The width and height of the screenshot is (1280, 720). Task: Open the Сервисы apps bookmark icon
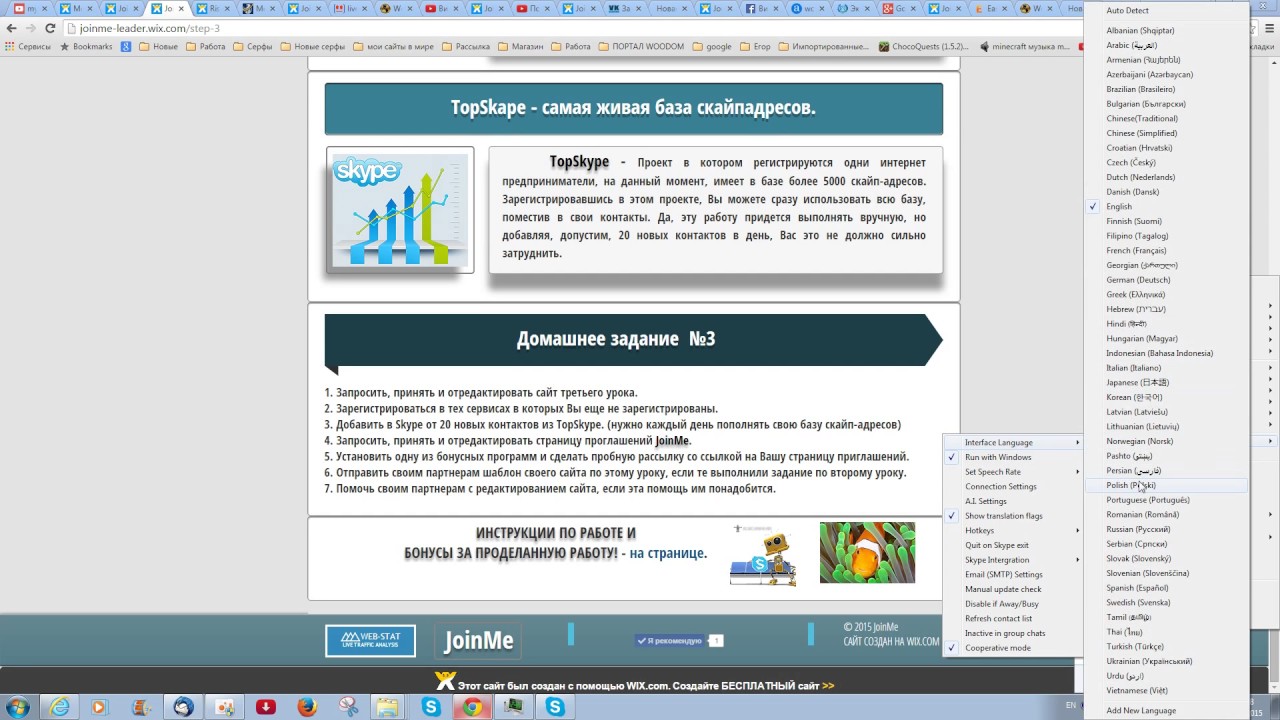tap(27, 46)
